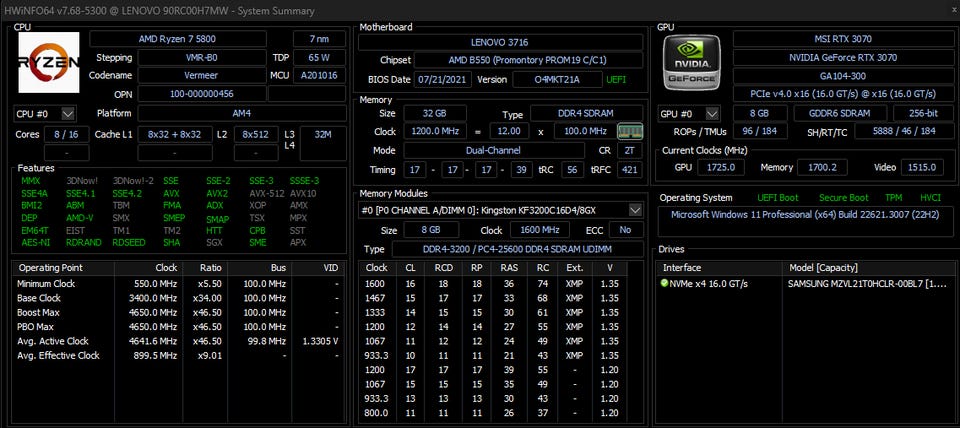Click the VID column header

[317, 268]
